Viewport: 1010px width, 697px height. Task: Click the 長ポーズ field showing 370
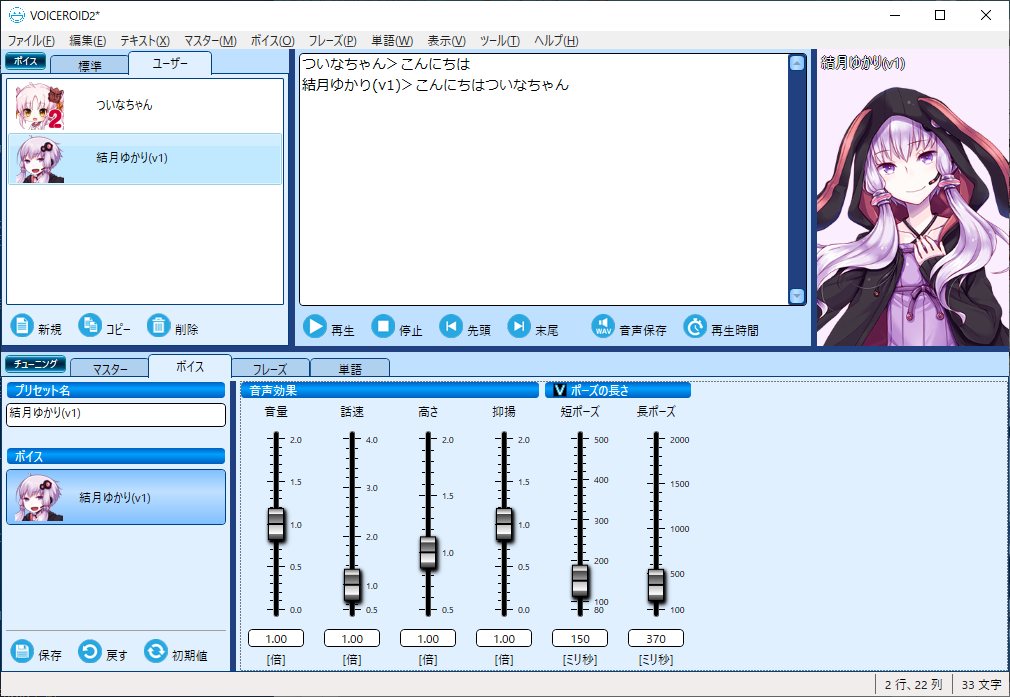point(656,638)
